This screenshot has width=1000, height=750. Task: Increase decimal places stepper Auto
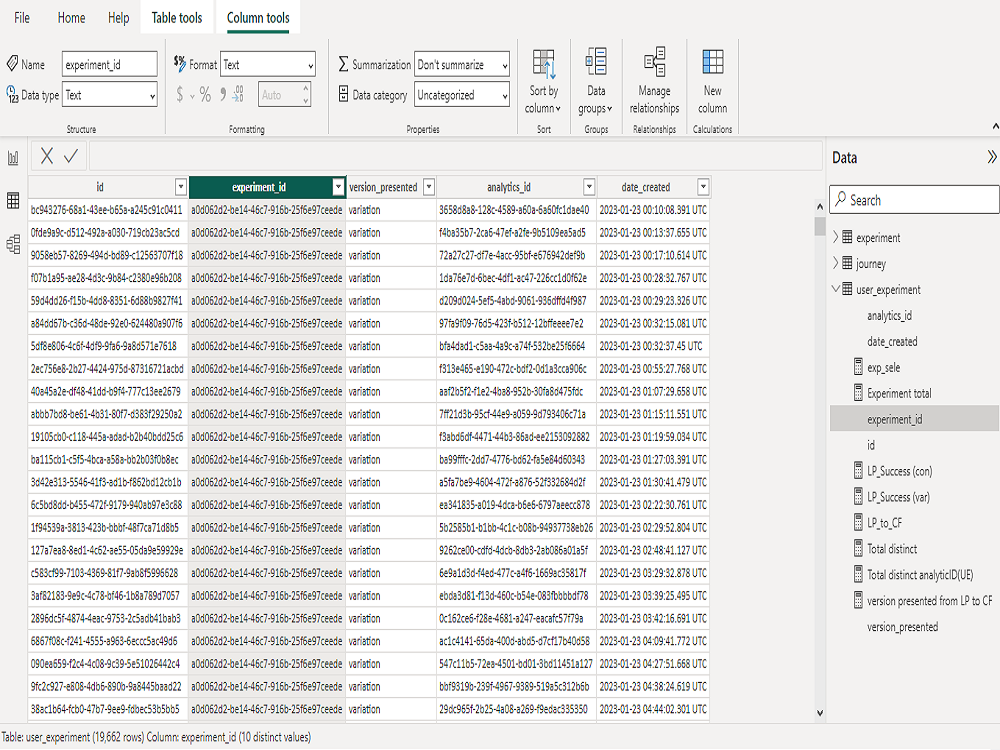click(305, 88)
